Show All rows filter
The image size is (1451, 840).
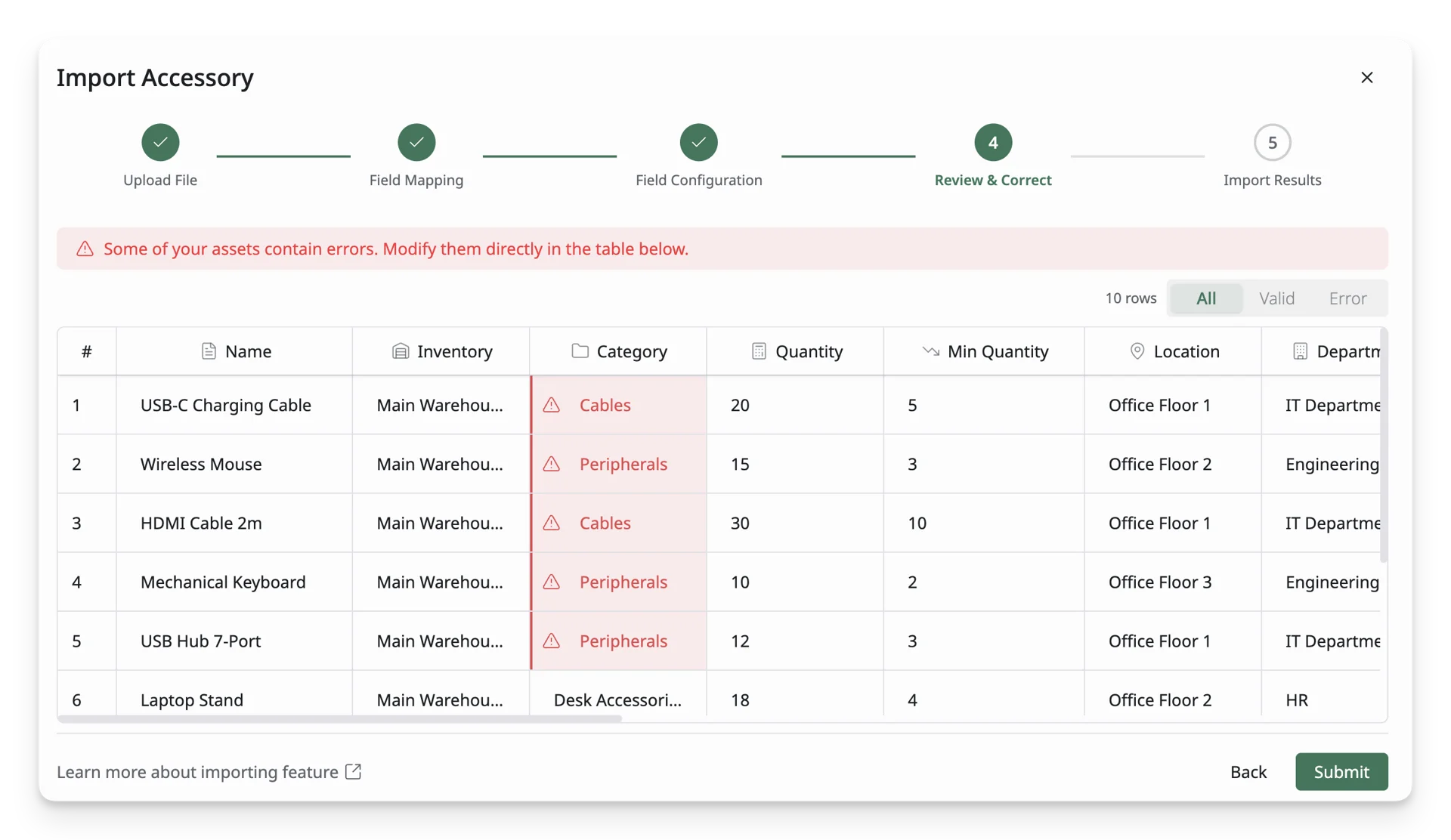(x=1206, y=298)
